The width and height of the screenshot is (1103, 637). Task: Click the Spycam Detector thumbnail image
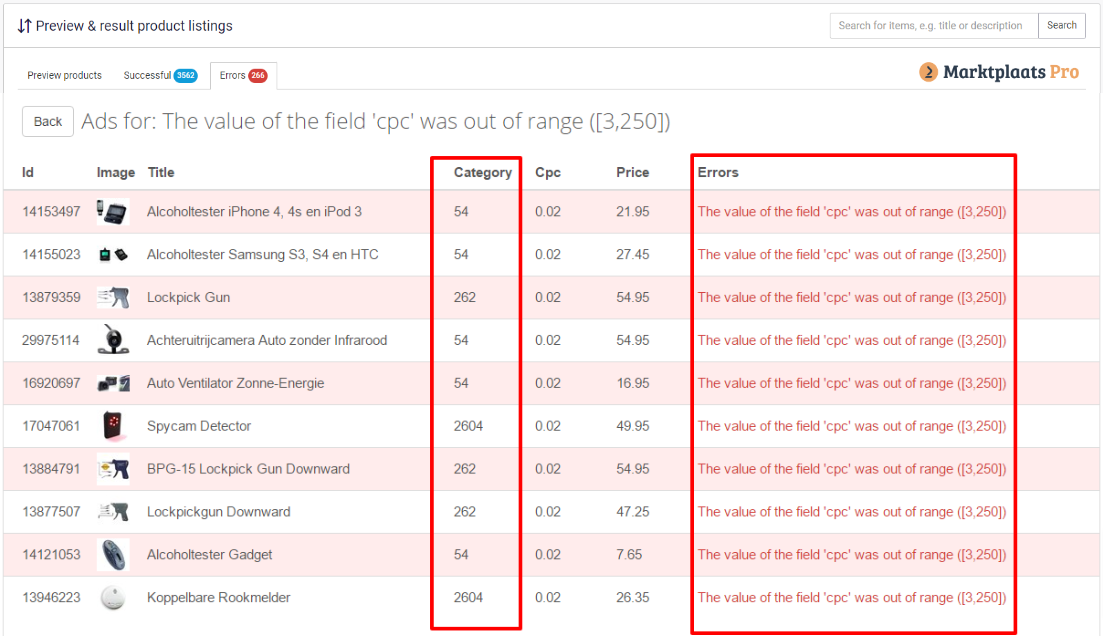coord(113,426)
